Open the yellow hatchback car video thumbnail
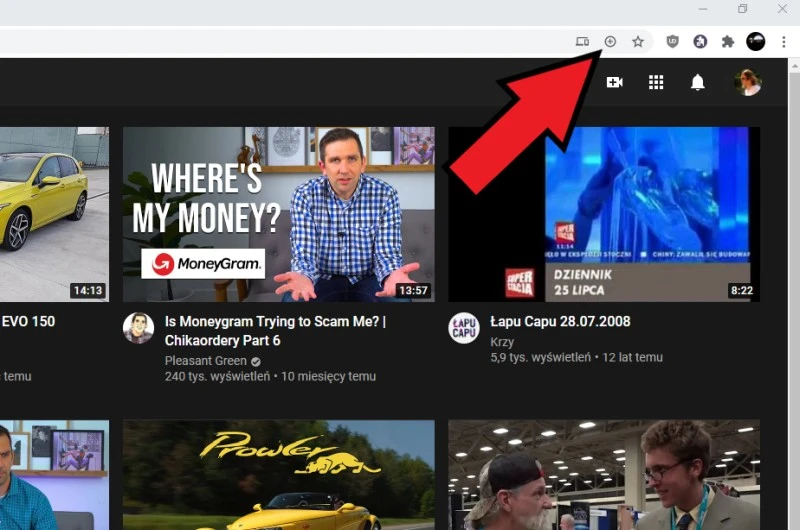Image resolution: width=800 pixels, height=530 pixels. [x=54, y=214]
